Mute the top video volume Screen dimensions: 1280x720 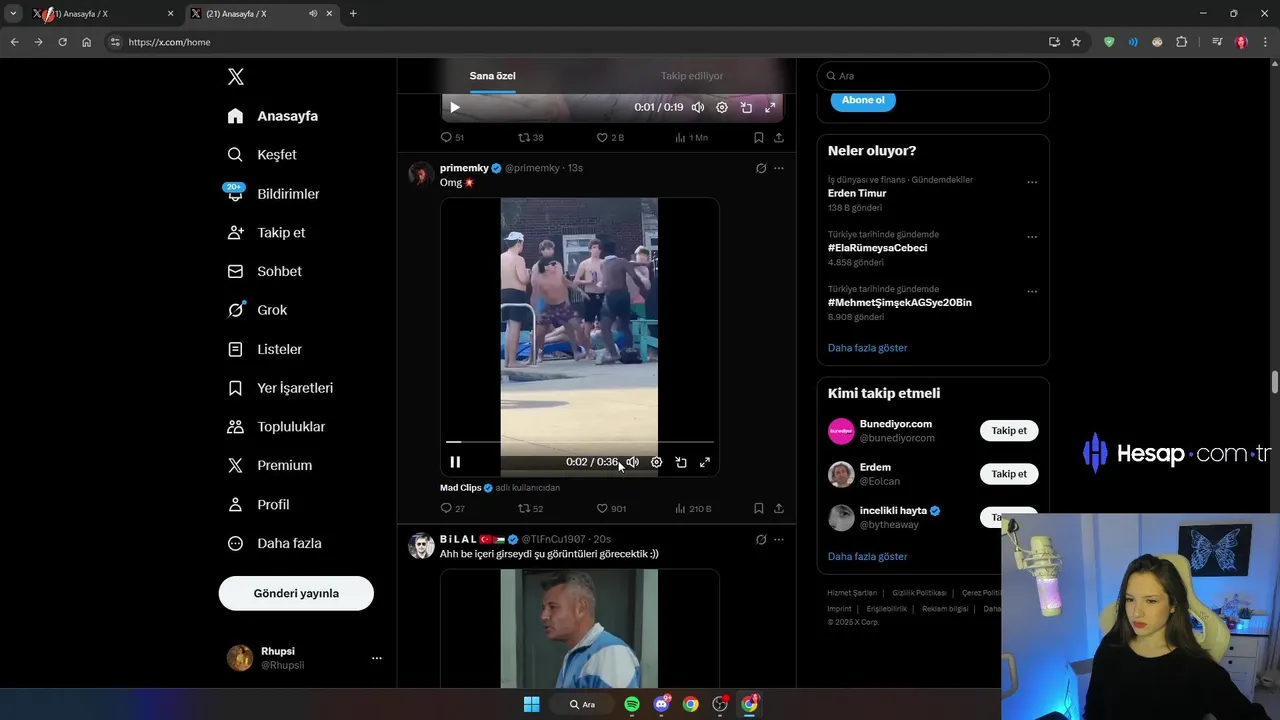(698, 107)
